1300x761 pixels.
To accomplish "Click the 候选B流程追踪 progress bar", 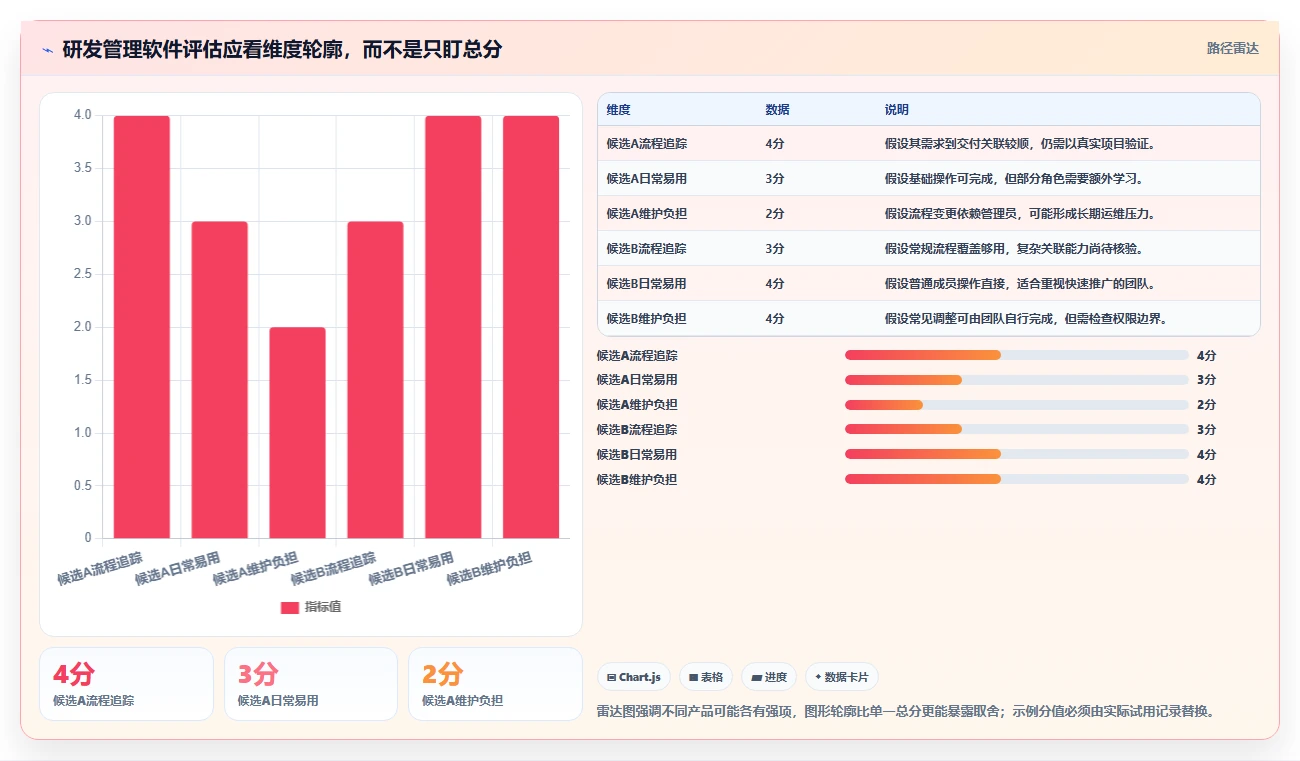I will click(1017, 429).
